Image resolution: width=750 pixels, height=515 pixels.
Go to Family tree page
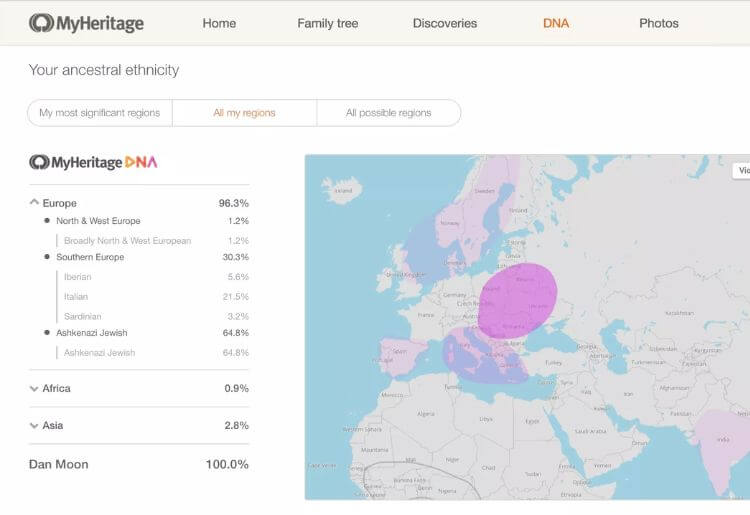click(327, 23)
